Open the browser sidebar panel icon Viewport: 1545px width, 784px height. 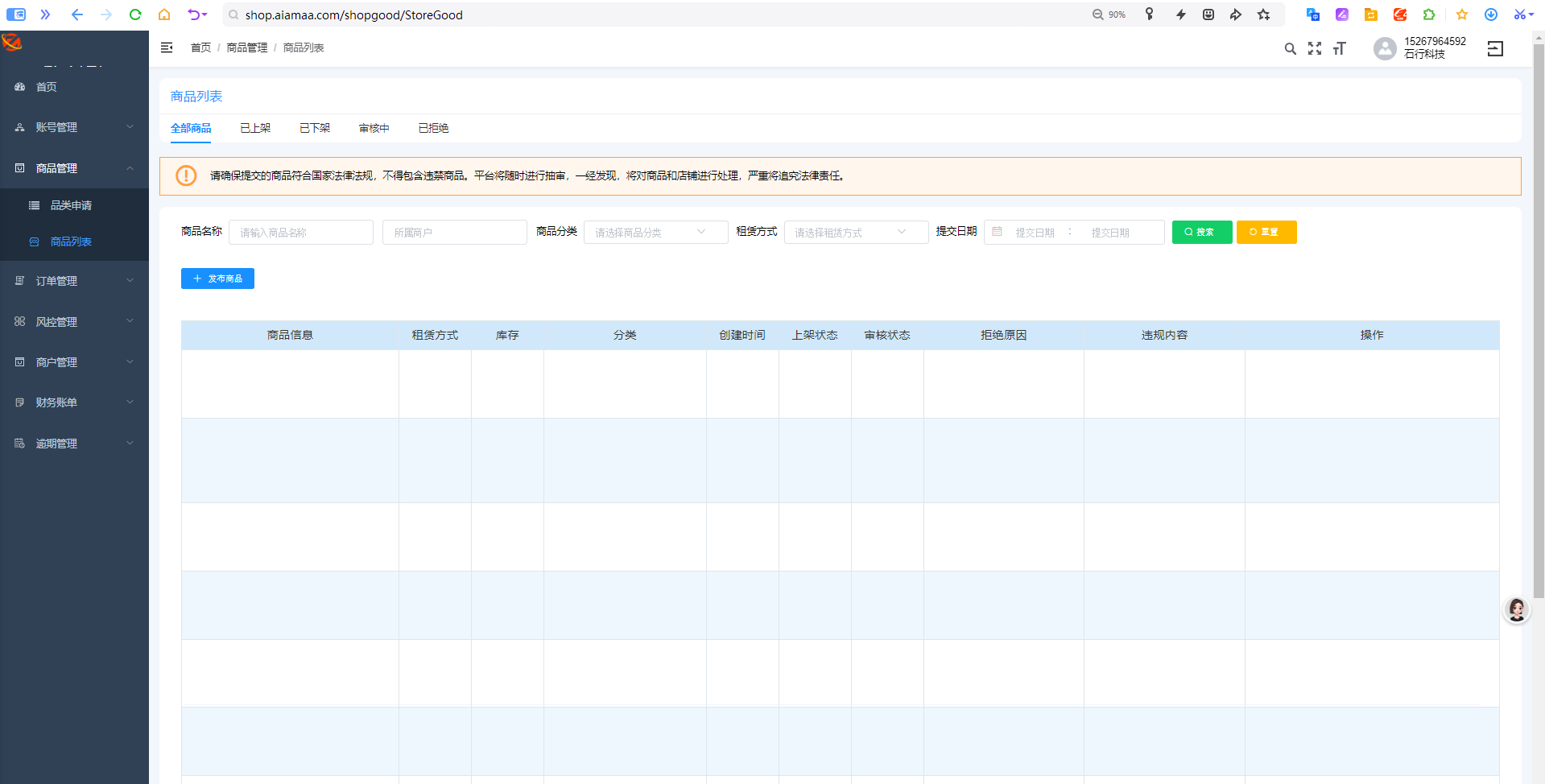[16, 14]
